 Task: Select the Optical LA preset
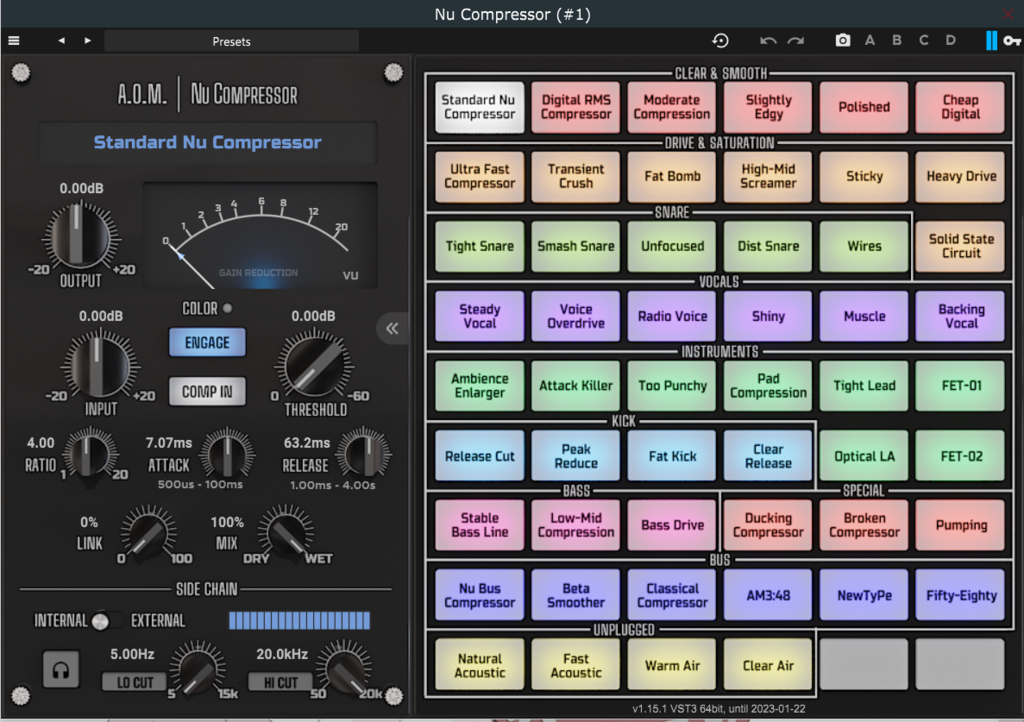[x=864, y=456]
